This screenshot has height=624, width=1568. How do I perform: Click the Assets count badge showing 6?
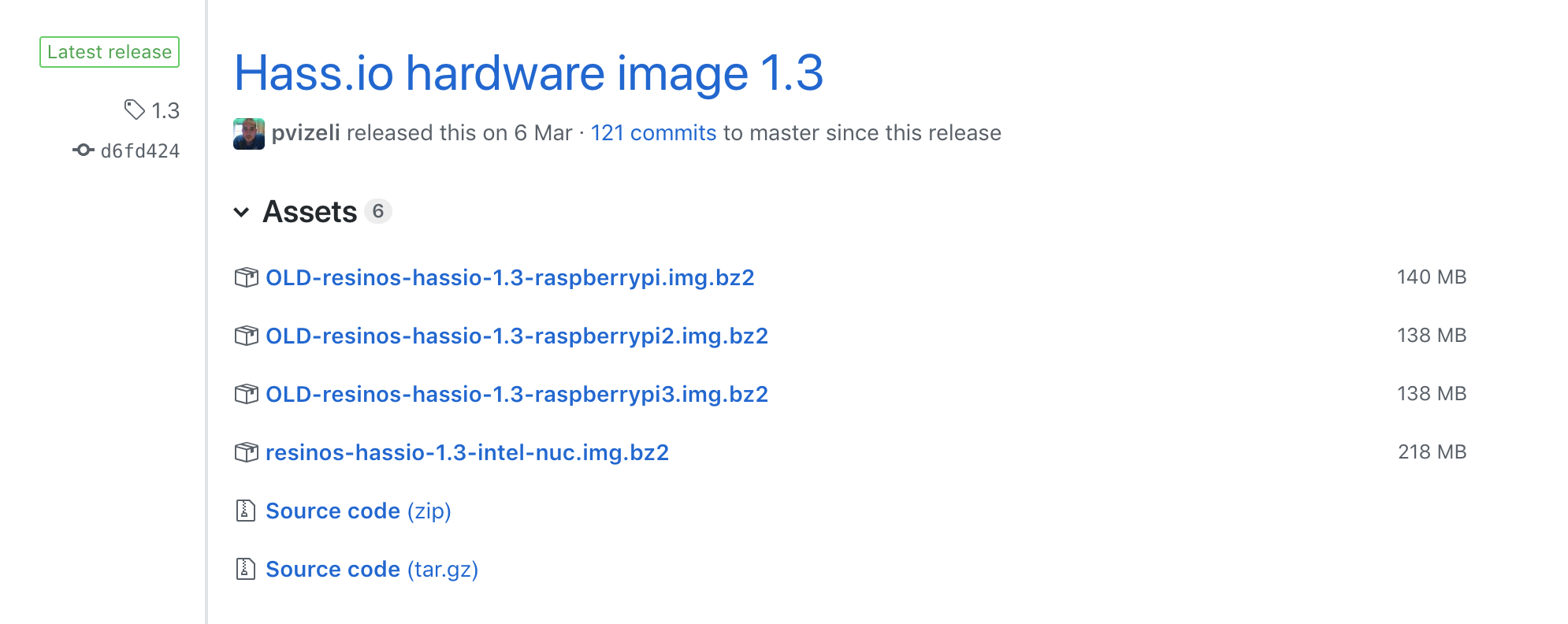tap(378, 211)
